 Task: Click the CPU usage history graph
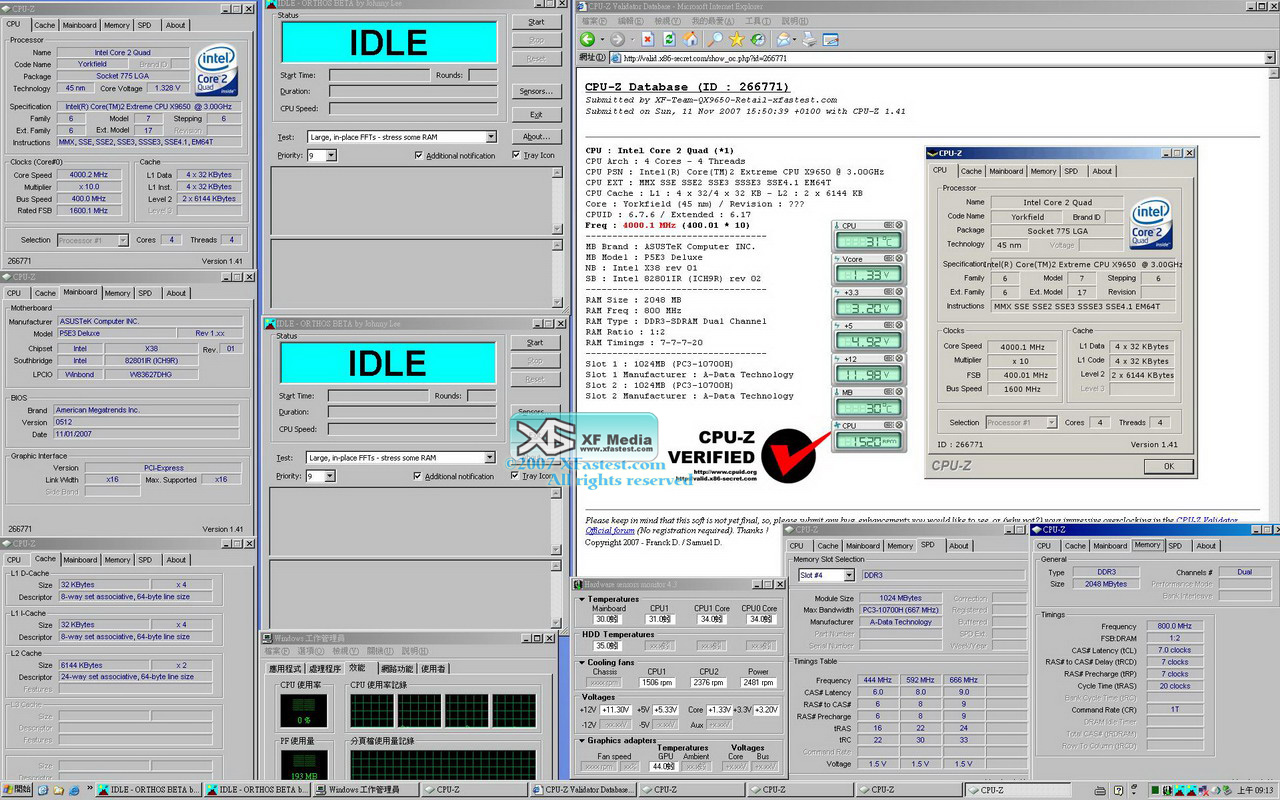pos(444,711)
